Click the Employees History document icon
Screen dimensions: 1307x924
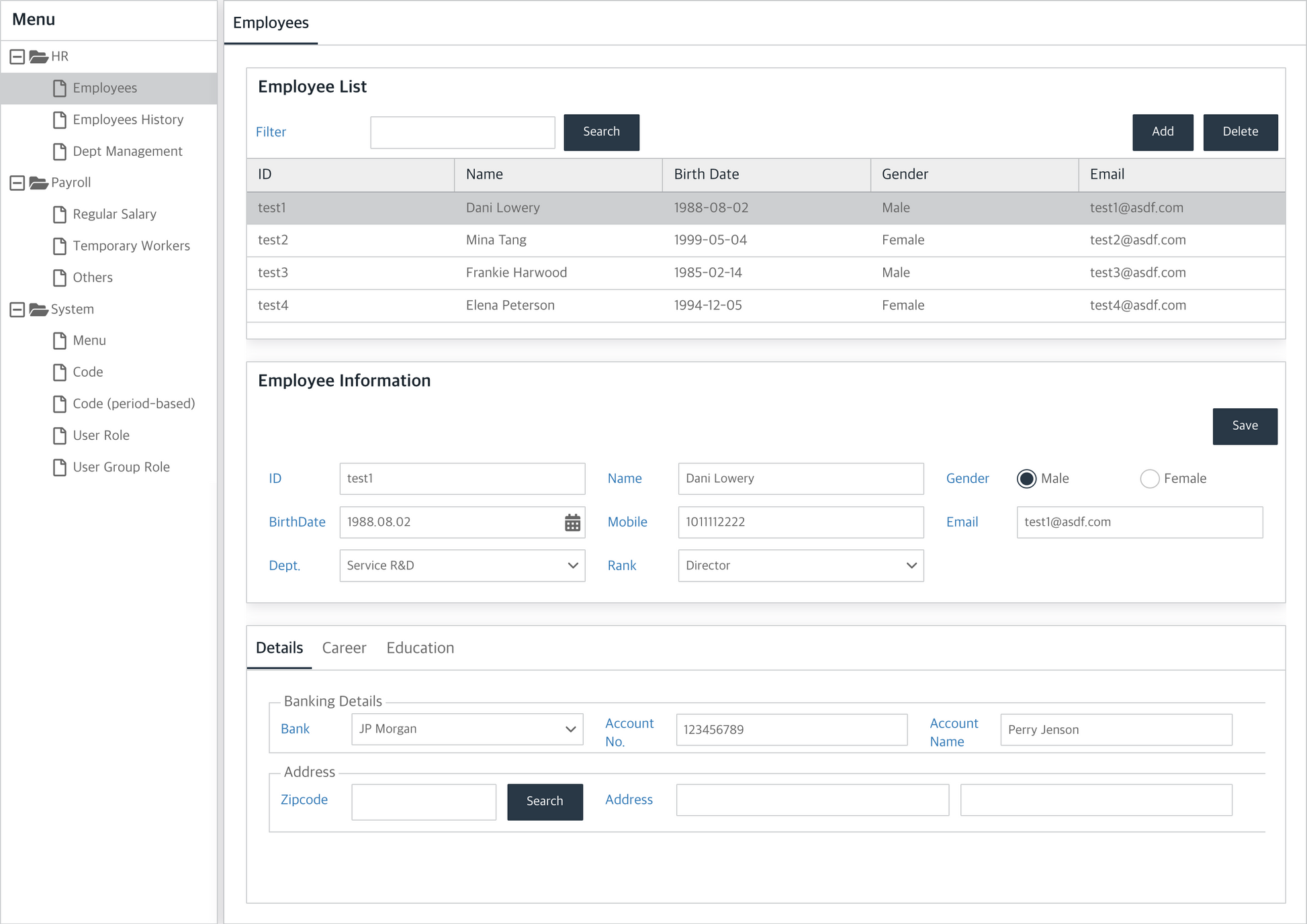coord(60,120)
